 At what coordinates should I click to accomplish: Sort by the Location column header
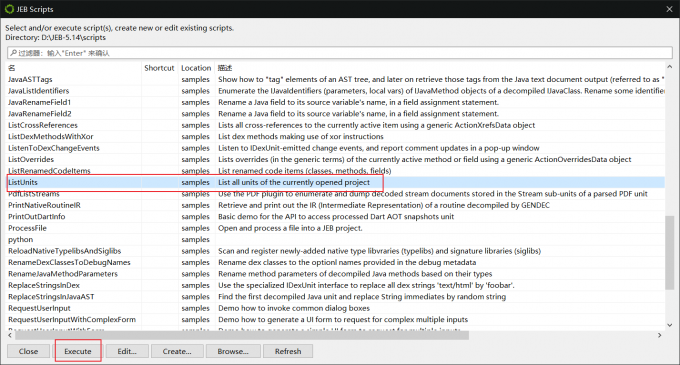(196, 68)
